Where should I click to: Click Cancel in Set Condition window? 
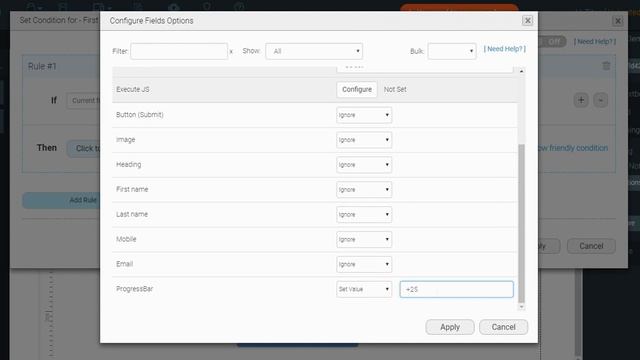(591, 246)
